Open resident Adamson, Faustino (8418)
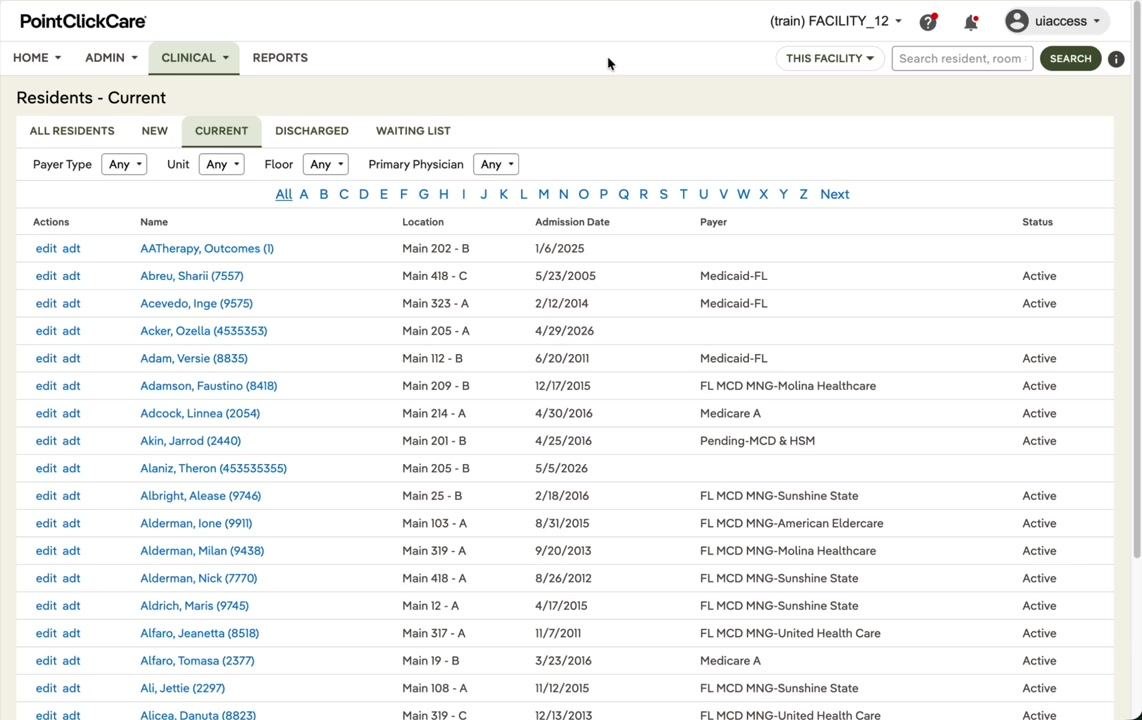Image resolution: width=1142 pixels, height=720 pixels. (x=208, y=386)
